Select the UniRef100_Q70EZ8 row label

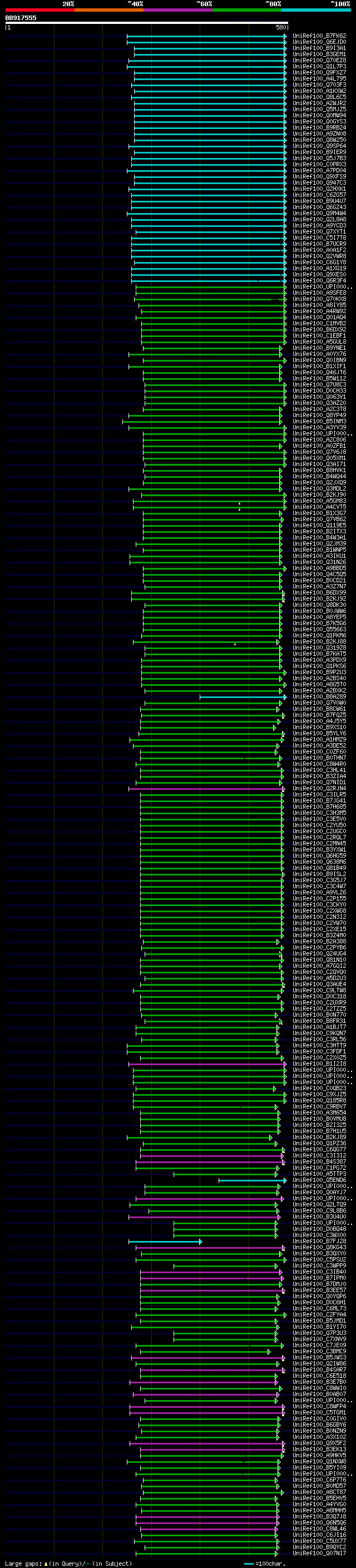[x=319, y=61]
